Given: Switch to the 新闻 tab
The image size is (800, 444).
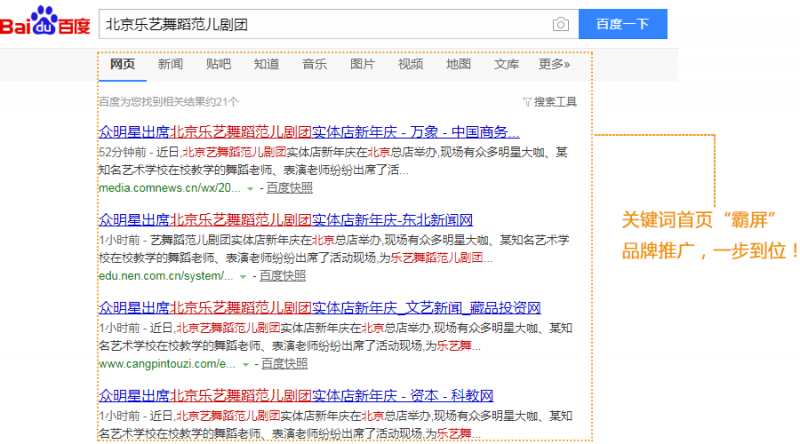Looking at the screenshot, I should [170, 65].
